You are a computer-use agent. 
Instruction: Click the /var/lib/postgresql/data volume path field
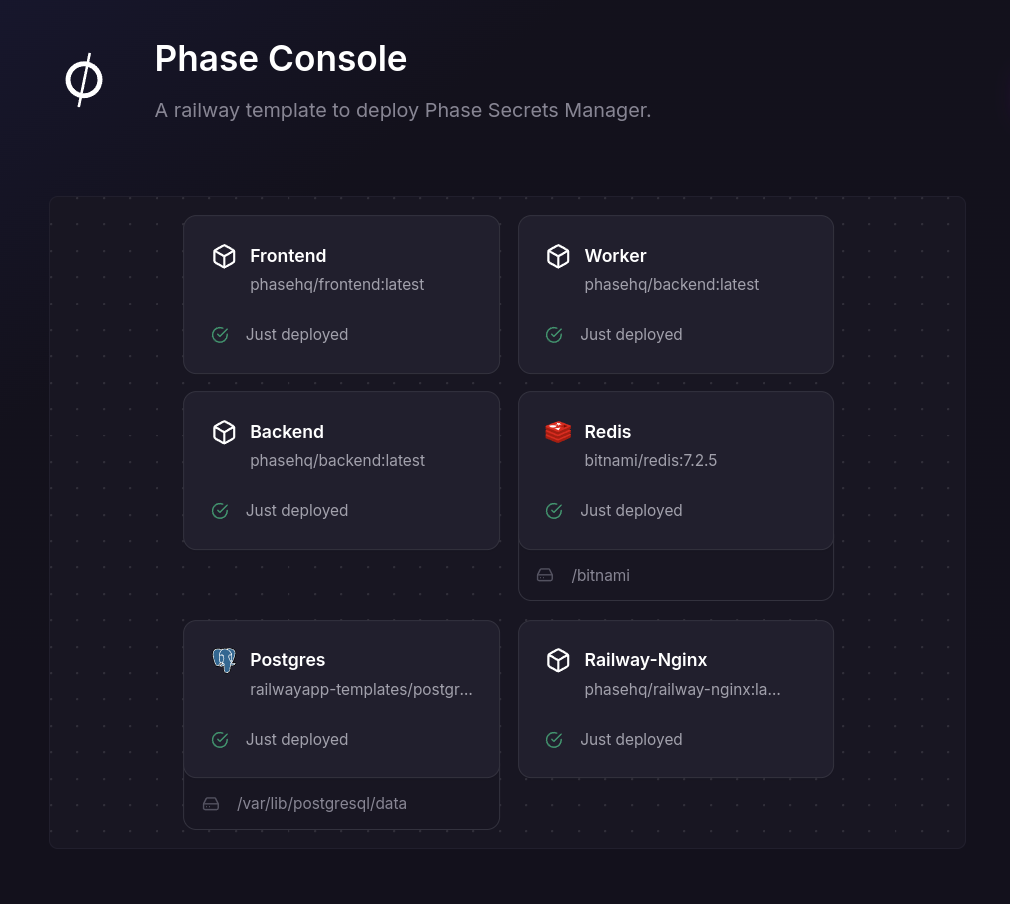pos(322,803)
